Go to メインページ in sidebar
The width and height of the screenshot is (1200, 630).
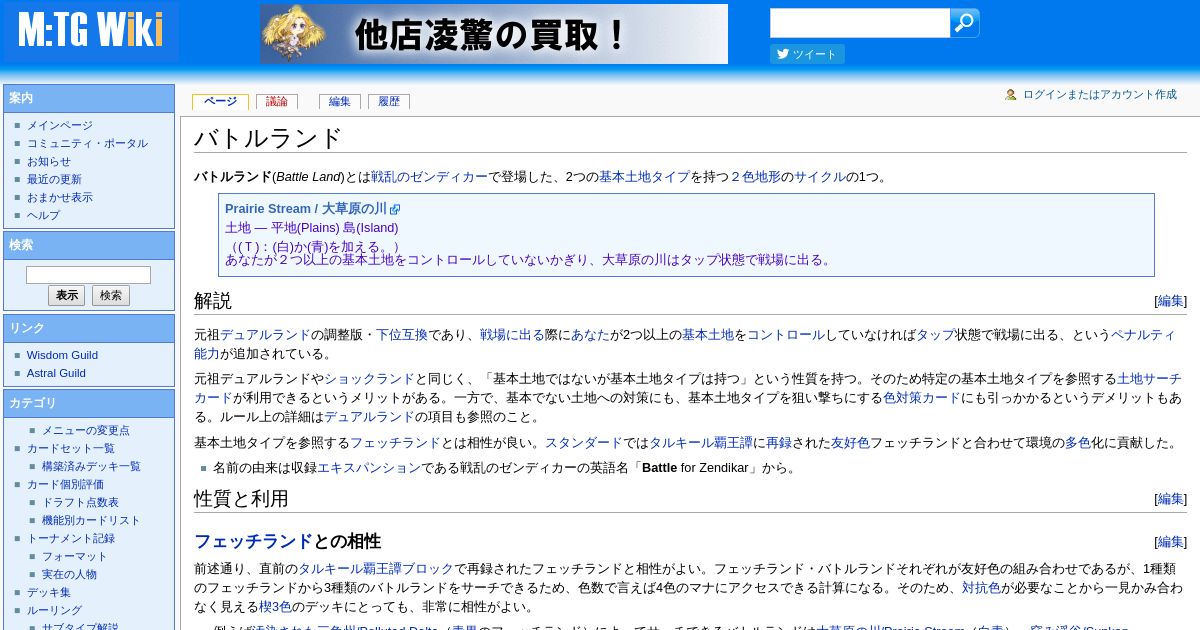point(60,125)
